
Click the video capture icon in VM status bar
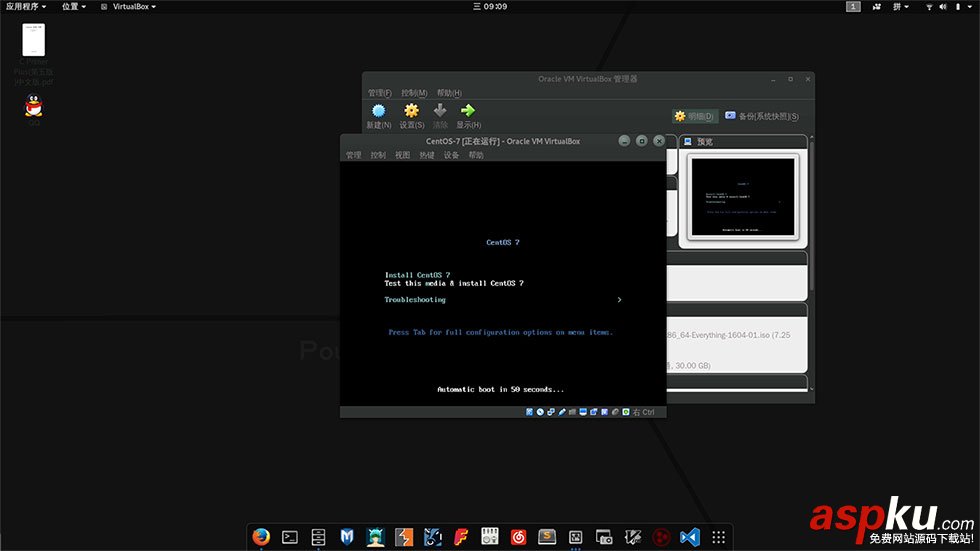pos(593,412)
